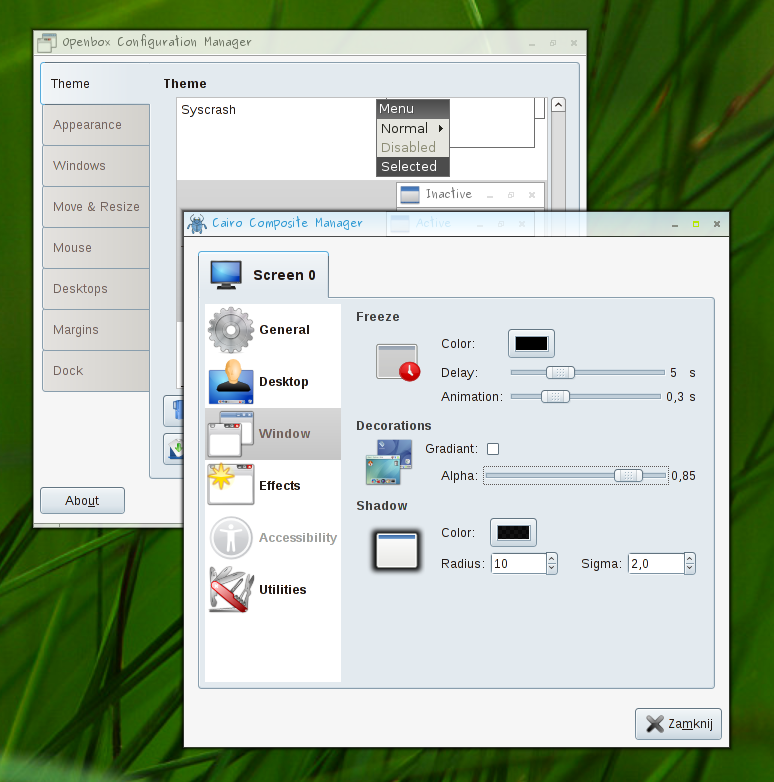Image resolution: width=774 pixels, height=782 pixels.
Task: Select Utilities label in sidebar
Action: click(283, 589)
